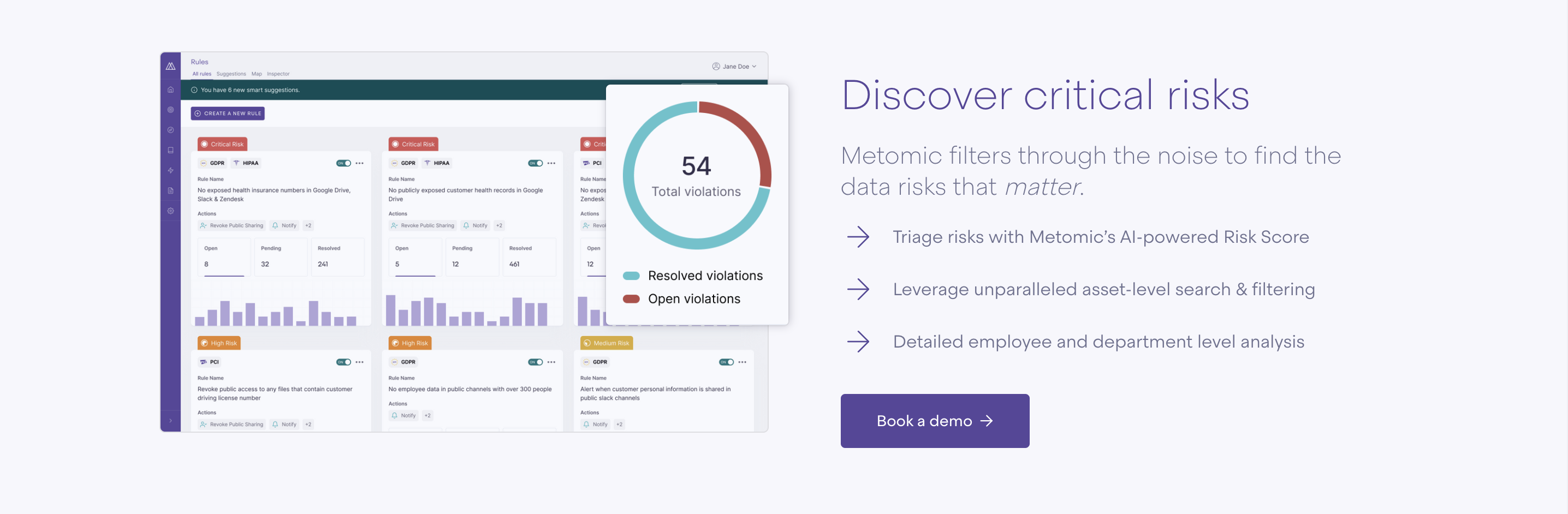Expand +2 actions on employee data channels rule
Screen dimensions: 1568x514
[427, 415]
